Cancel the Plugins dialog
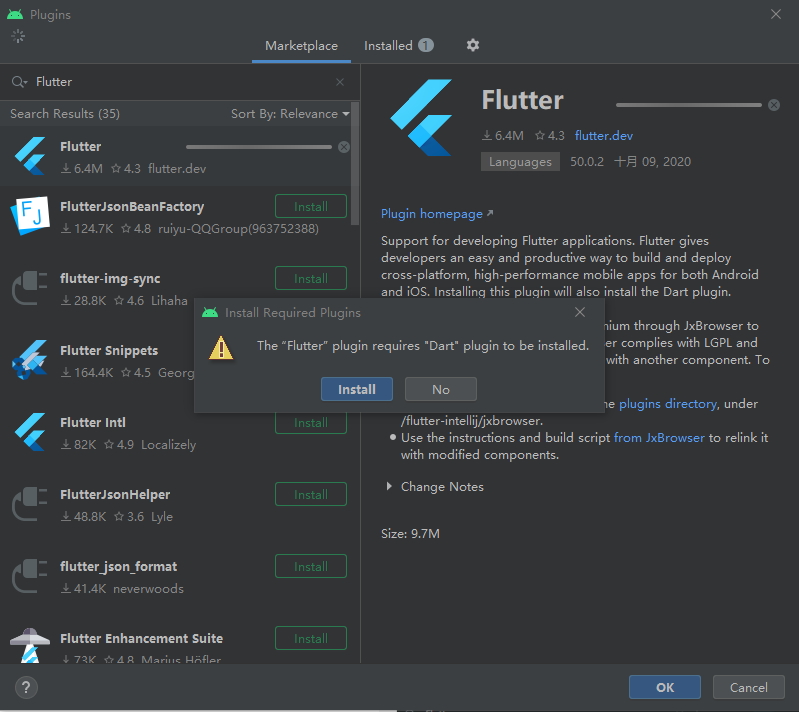 pyautogui.click(x=749, y=687)
